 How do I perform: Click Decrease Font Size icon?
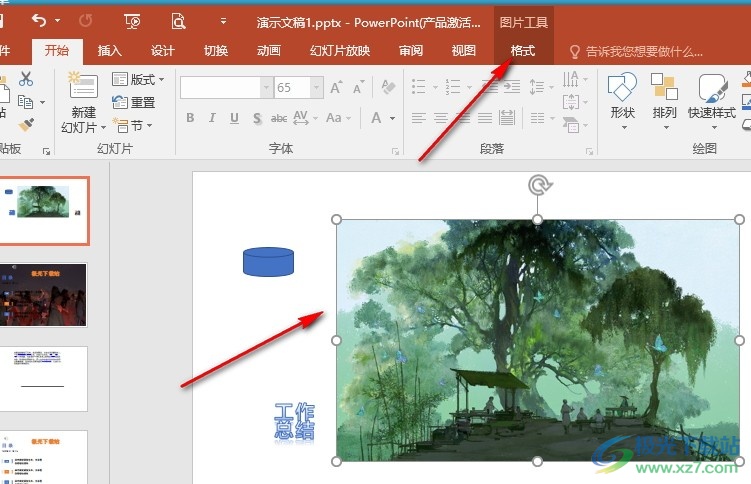click(x=358, y=87)
